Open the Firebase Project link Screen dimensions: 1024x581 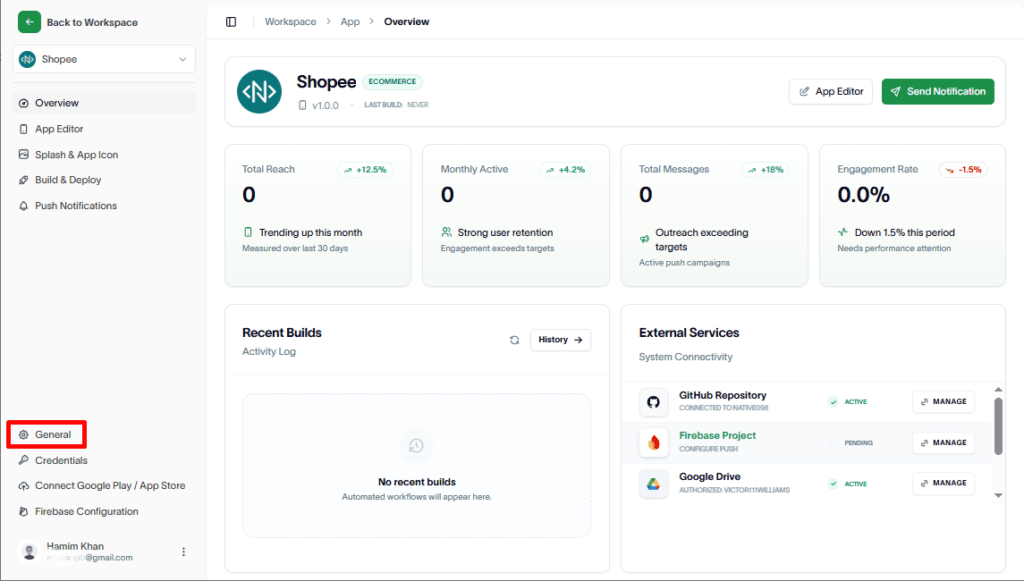tap(717, 435)
